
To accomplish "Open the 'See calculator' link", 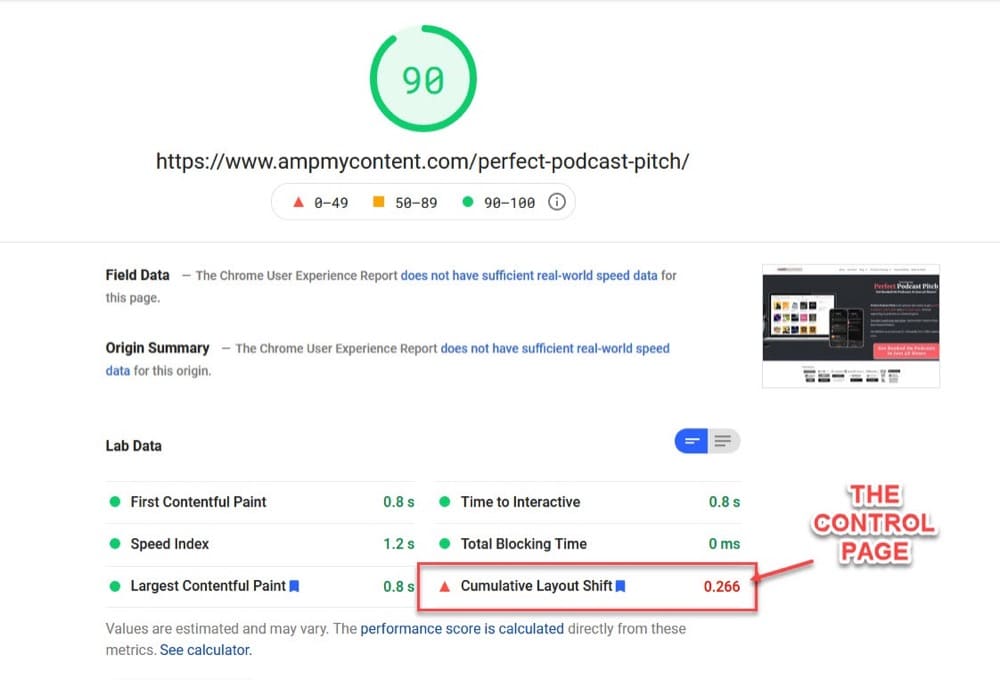I will 205,650.
